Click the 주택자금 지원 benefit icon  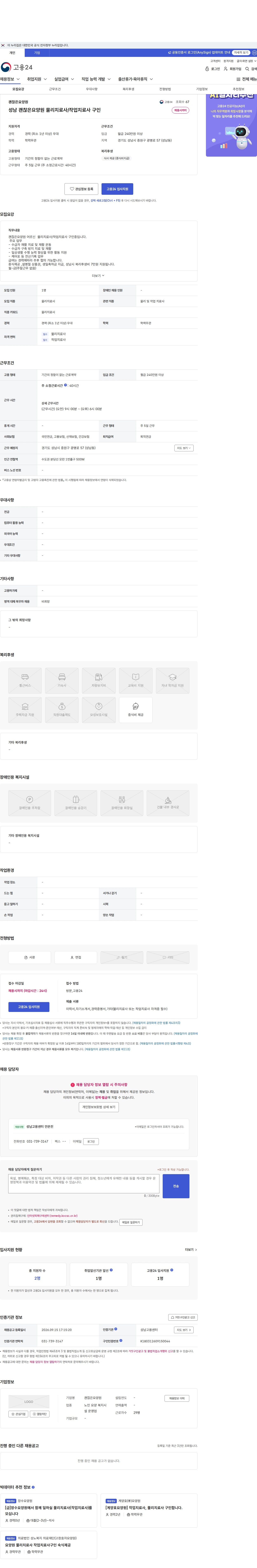click(25, 710)
